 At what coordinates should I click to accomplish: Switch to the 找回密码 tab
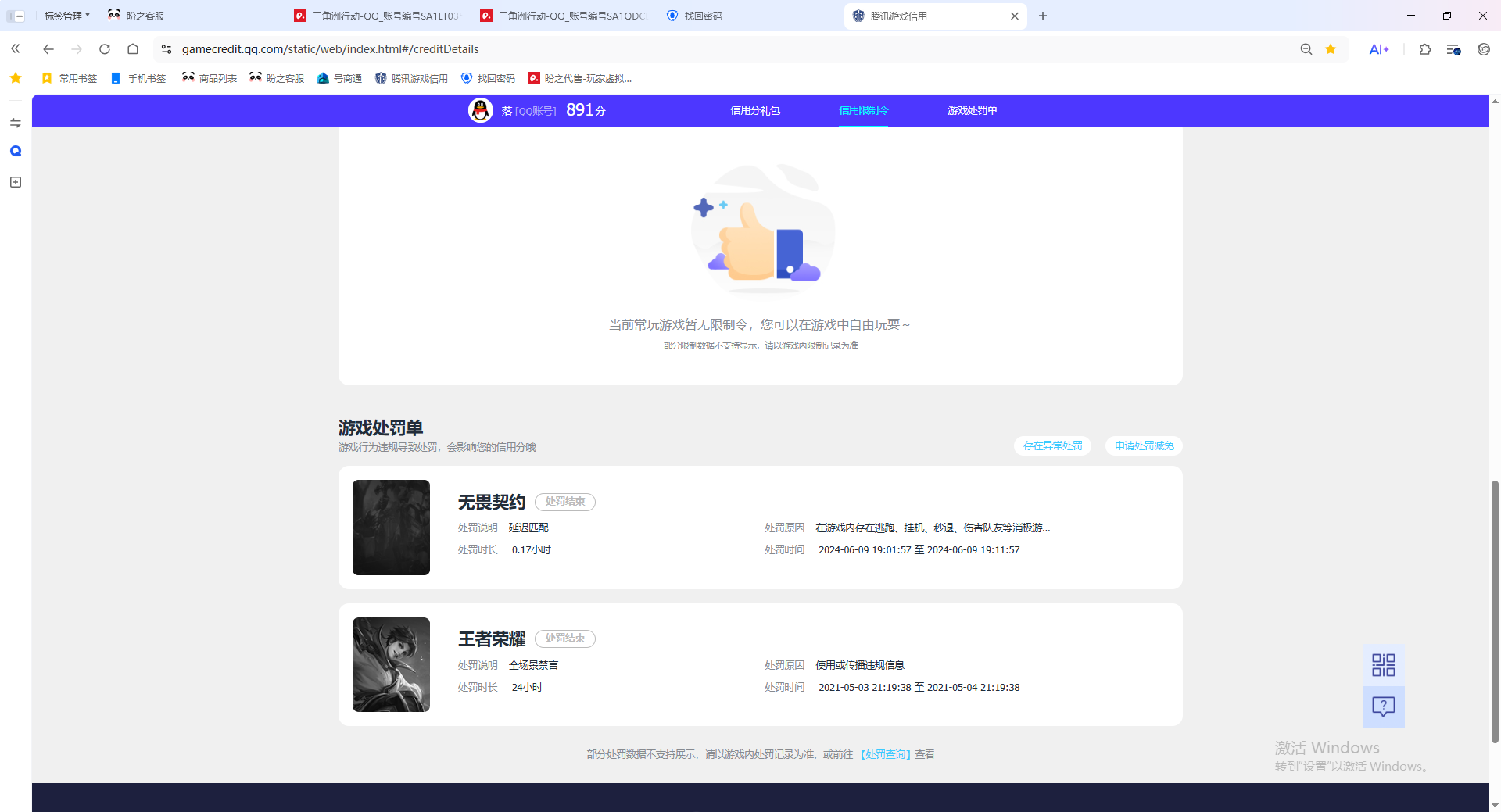pyautogui.click(x=750, y=16)
